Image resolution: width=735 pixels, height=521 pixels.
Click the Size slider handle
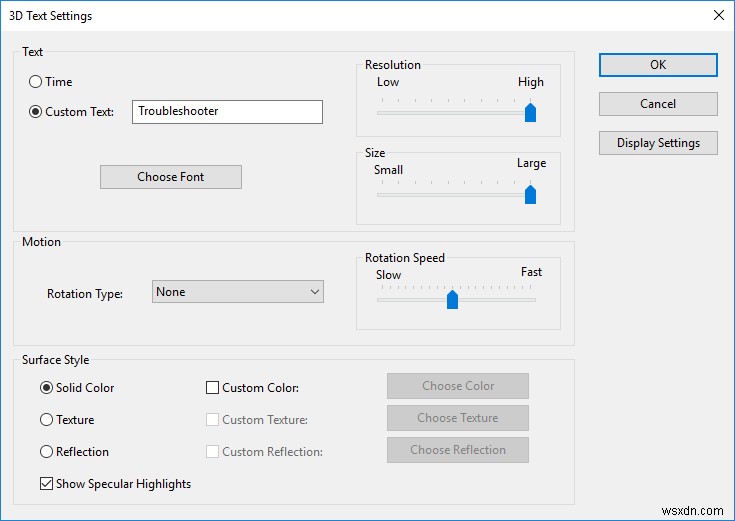click(x=530, y=194)
